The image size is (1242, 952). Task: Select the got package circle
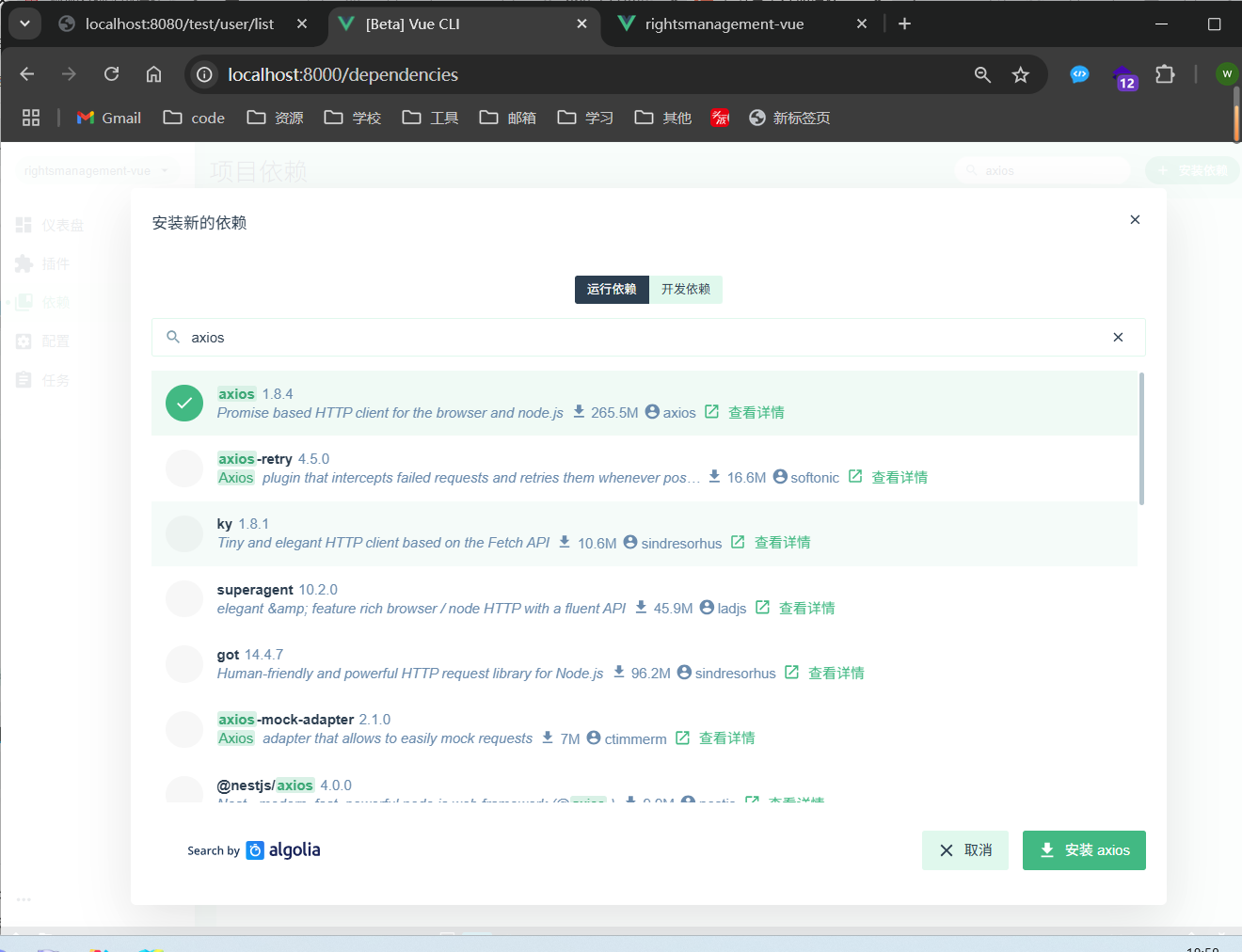click(x=184, y=664)
